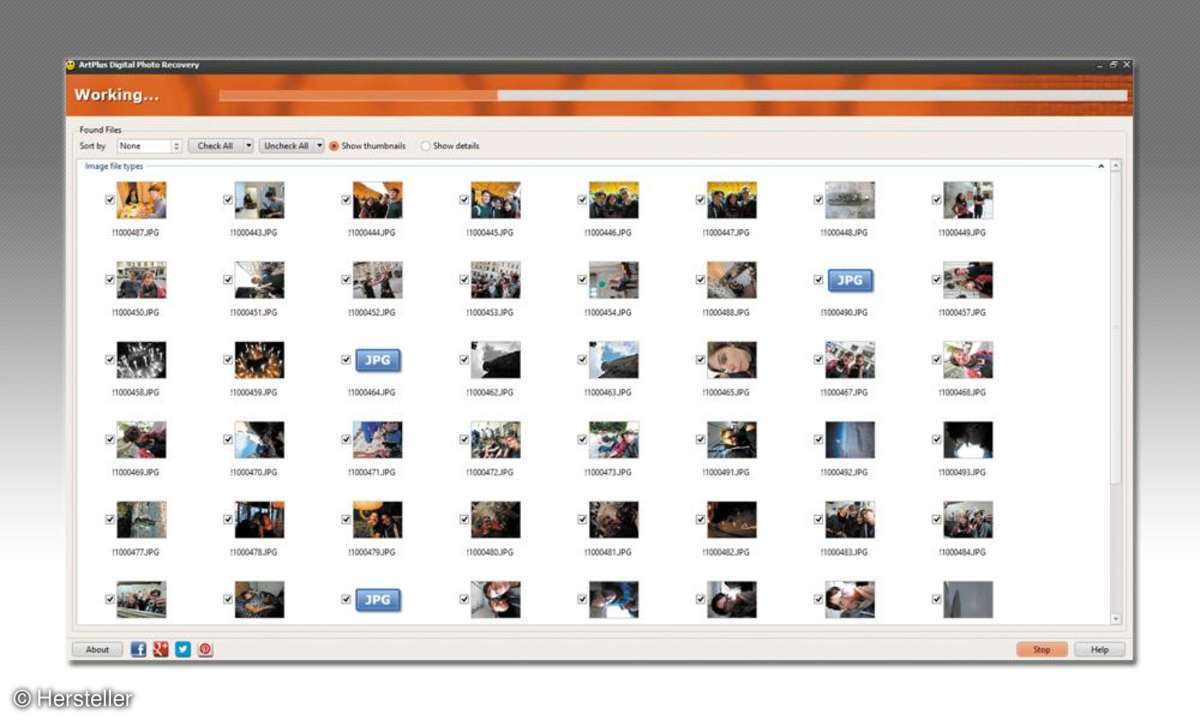
Task: Click the file list scrollbar up arrow
Action: click(x=1116, y=166)
